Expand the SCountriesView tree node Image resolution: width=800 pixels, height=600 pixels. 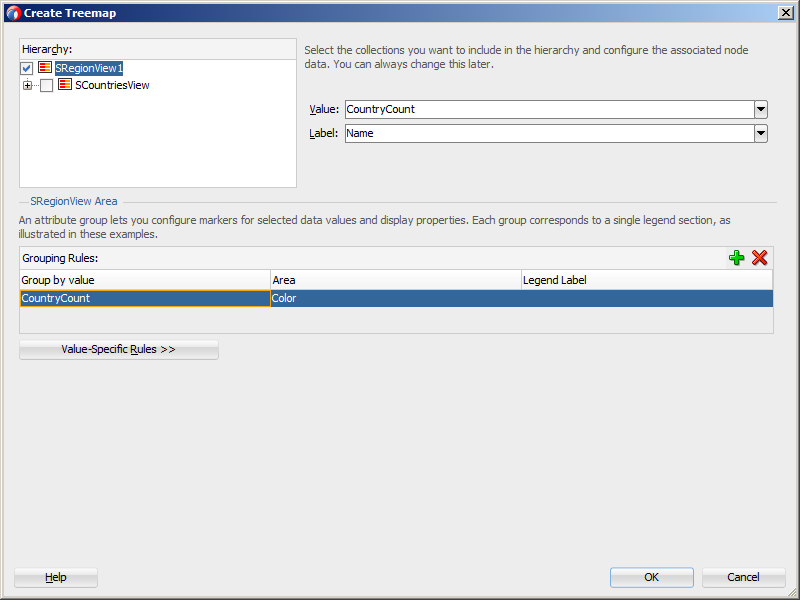click(28, 86)
